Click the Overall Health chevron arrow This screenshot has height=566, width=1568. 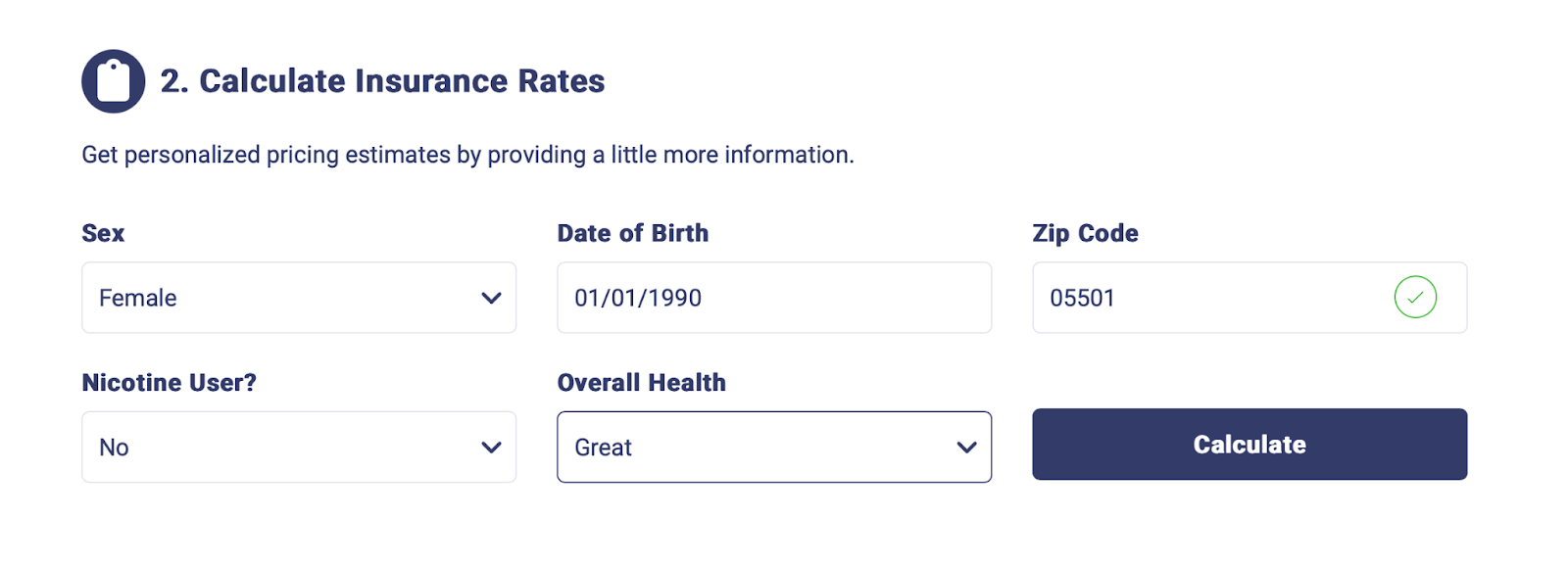coord(966,448)
